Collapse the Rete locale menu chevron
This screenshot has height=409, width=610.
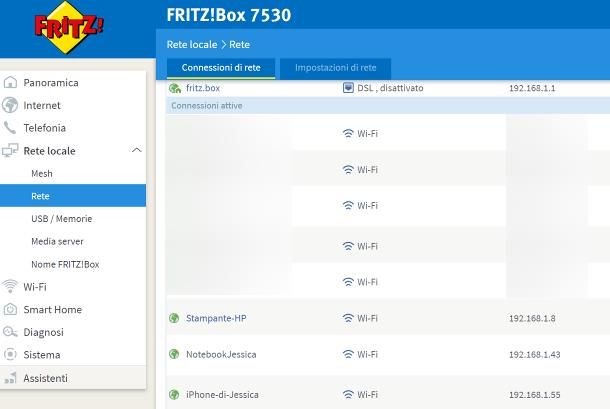[137, 150]
